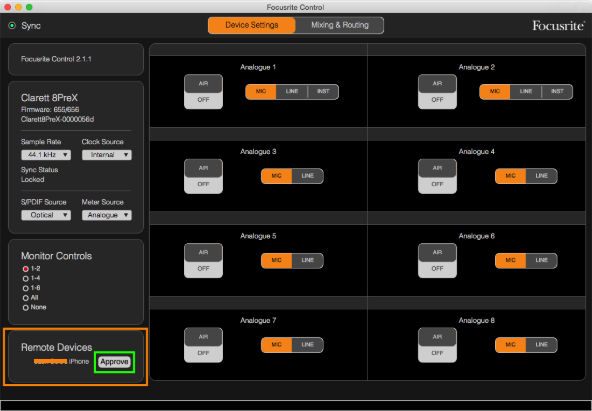The height and width of the screenshot is (411, 592).
Task: Expand the S/PDIF Source dropdown
Action: pos(46,215)
